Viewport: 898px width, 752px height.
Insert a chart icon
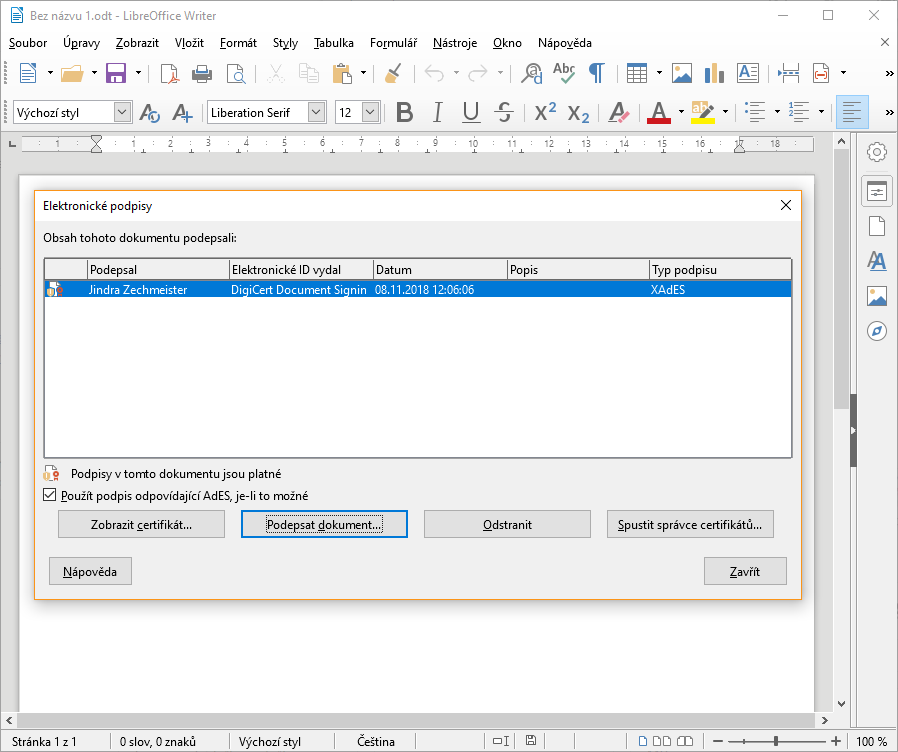click(714, 73)
